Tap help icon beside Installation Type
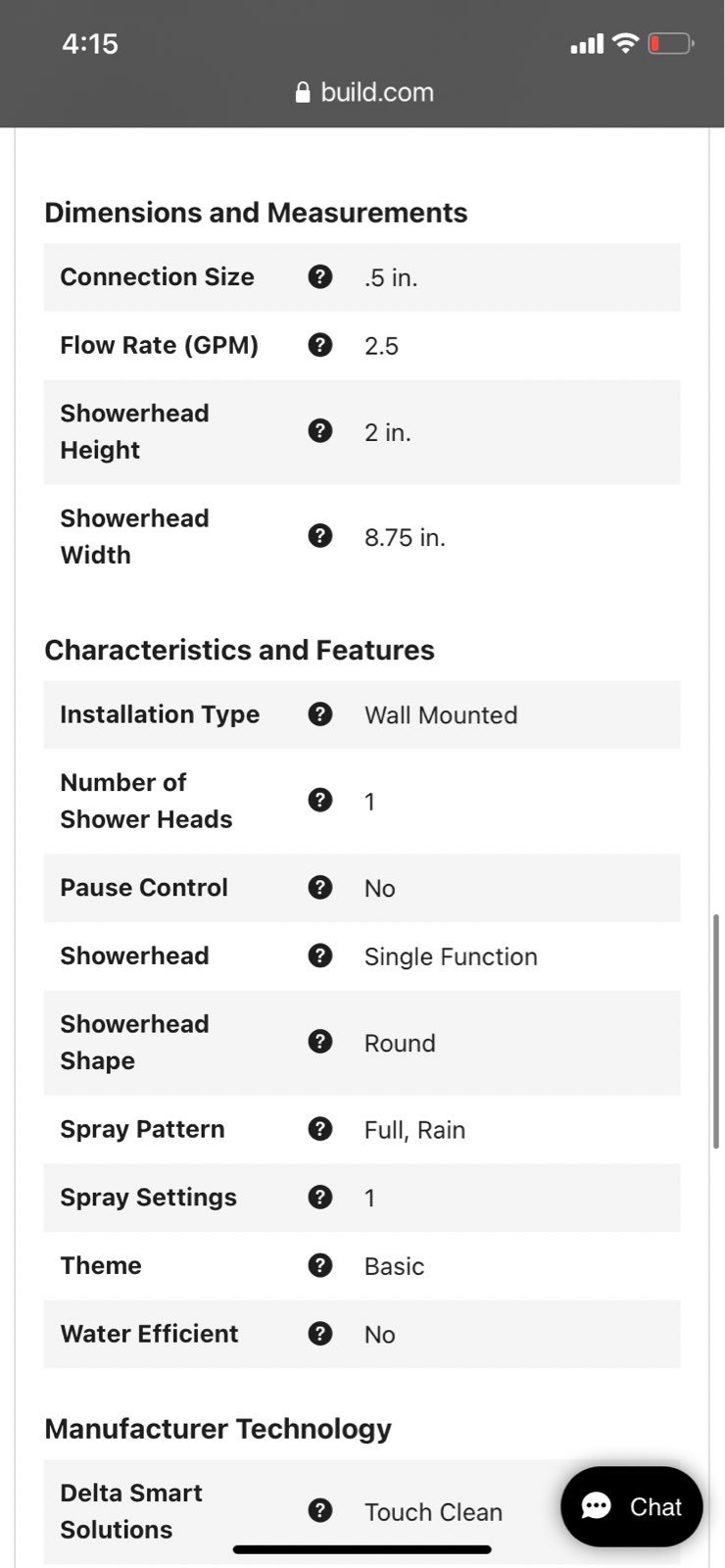This screenshot has width=725, height=1568. 320,714
